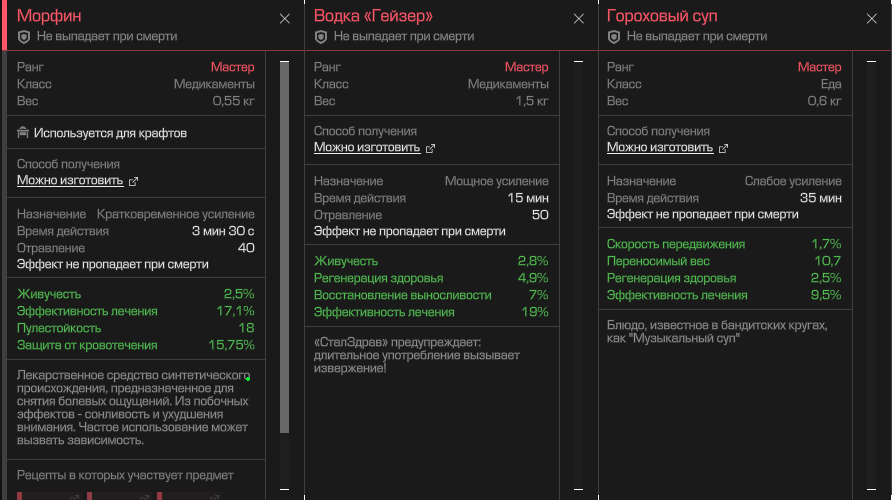
Task: Click the «Морфин» item title
Action: coord(50,17)
